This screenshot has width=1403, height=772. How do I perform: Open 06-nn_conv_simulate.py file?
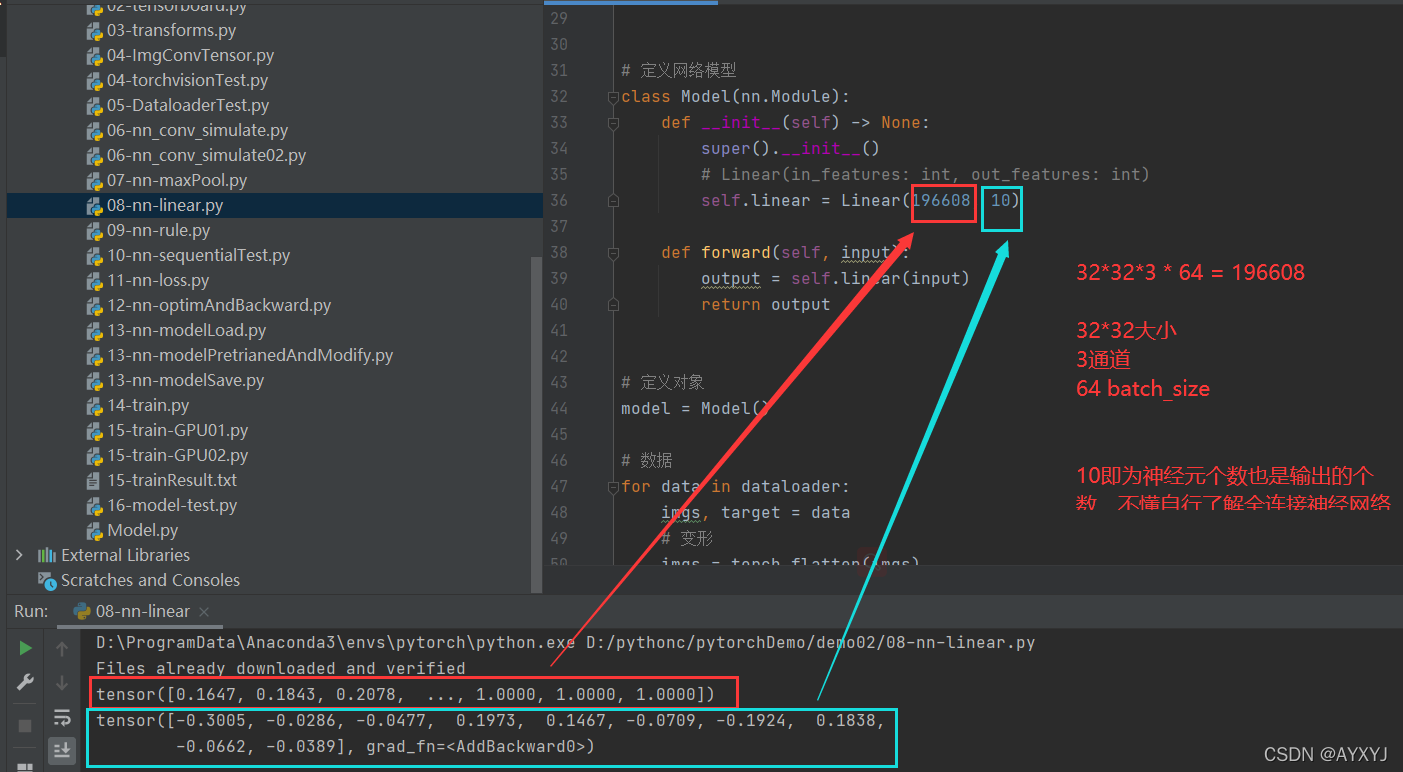[197, 130]
